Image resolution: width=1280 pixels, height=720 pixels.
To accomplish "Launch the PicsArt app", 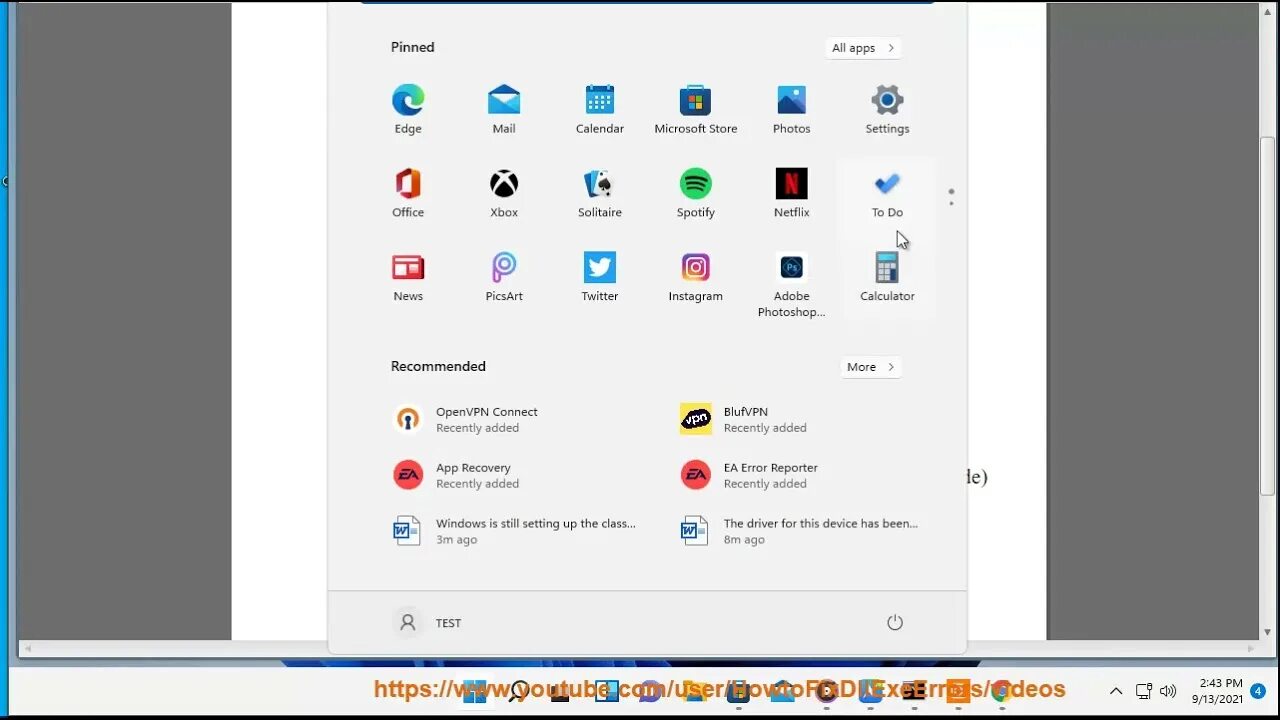I will [x=504, y=277].
